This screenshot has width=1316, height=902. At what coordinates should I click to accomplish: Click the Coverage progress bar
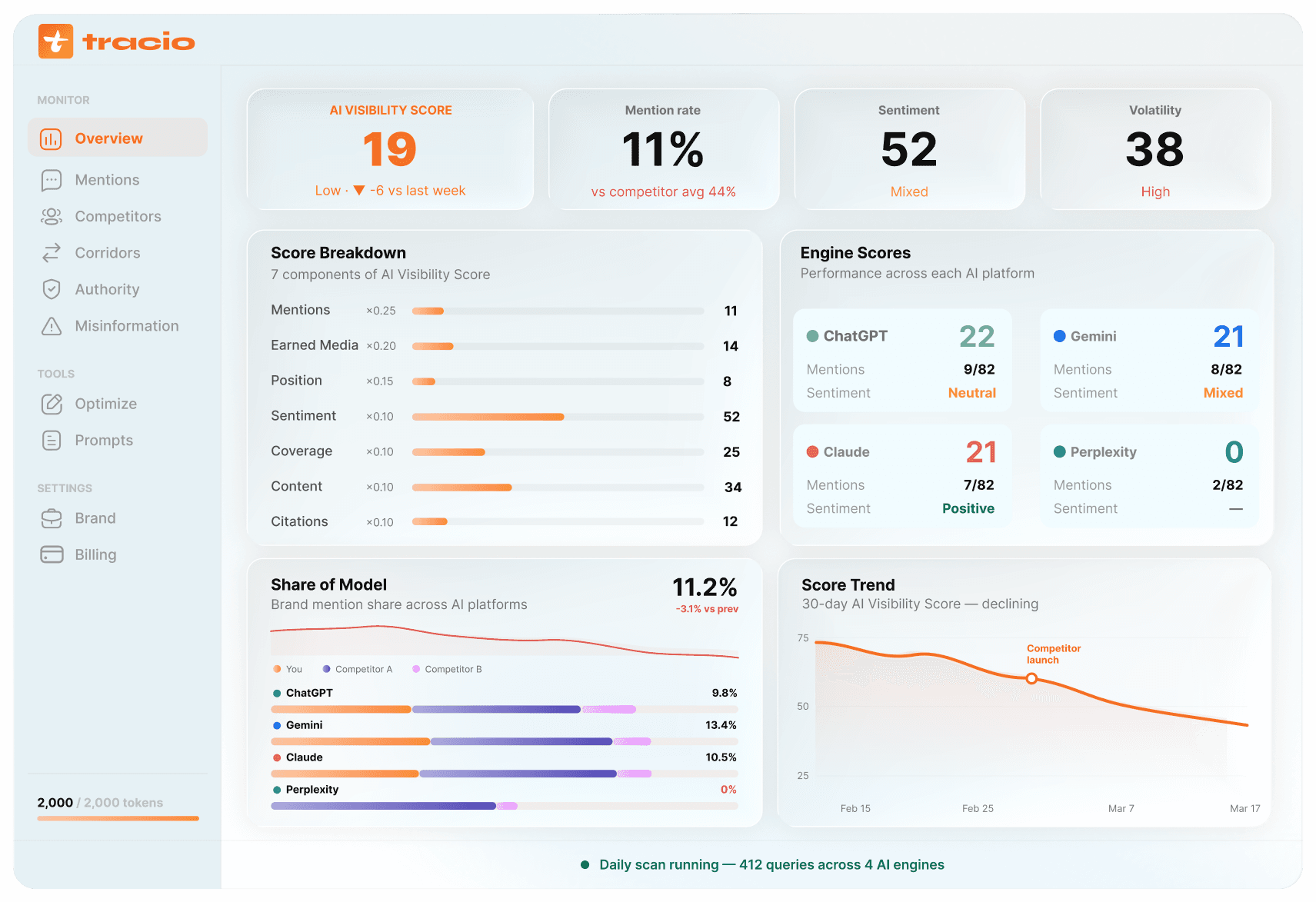(558, 452)
